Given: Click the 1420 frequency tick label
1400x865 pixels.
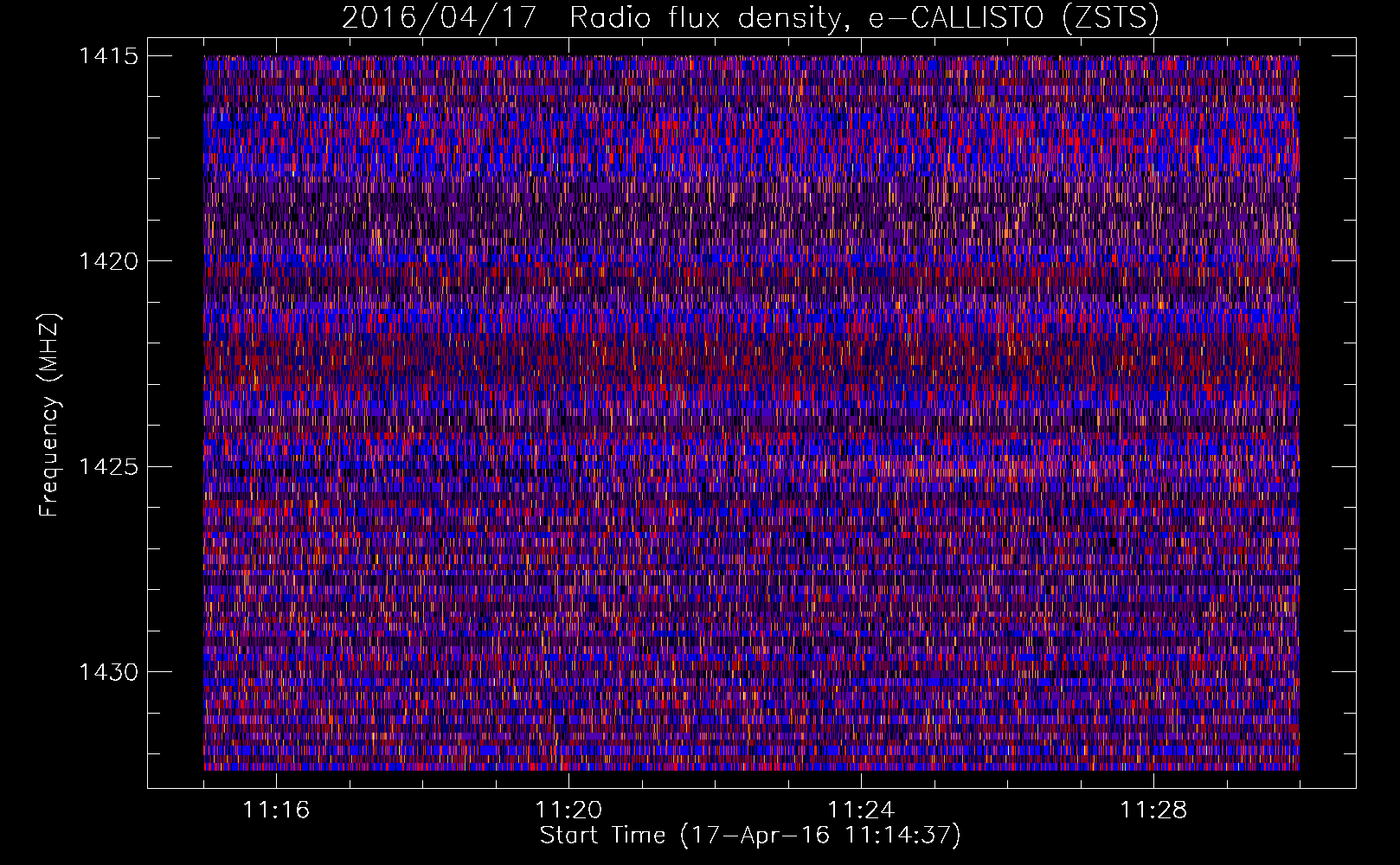Looking at the screenshot, I should 108,261.
